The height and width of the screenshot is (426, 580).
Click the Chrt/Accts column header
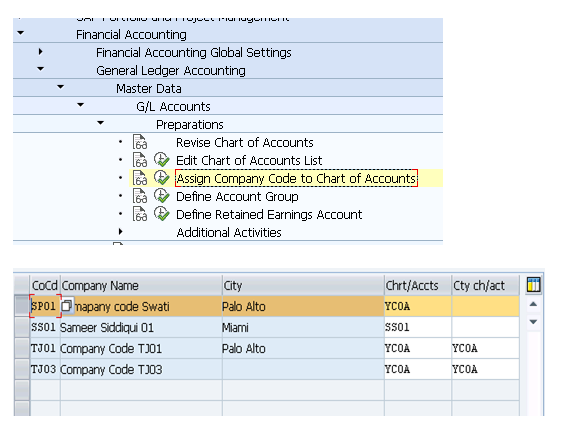418,285
